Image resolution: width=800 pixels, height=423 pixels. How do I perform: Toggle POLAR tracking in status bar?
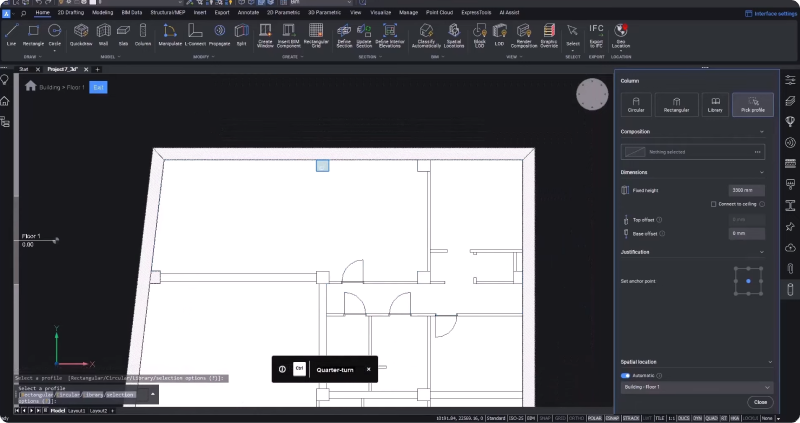[x=593, y=417]
